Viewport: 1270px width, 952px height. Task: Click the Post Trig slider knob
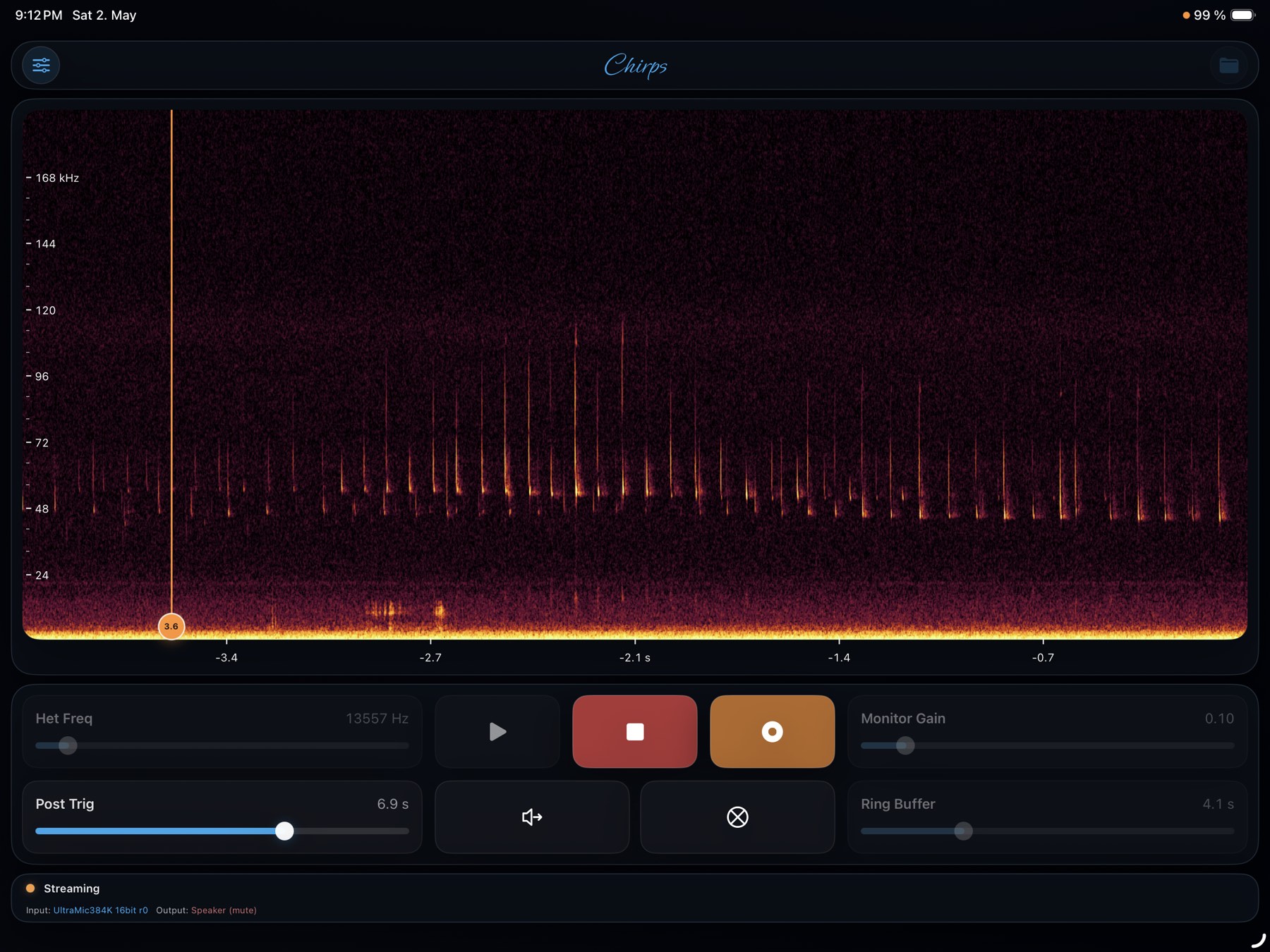pos(284,831)
